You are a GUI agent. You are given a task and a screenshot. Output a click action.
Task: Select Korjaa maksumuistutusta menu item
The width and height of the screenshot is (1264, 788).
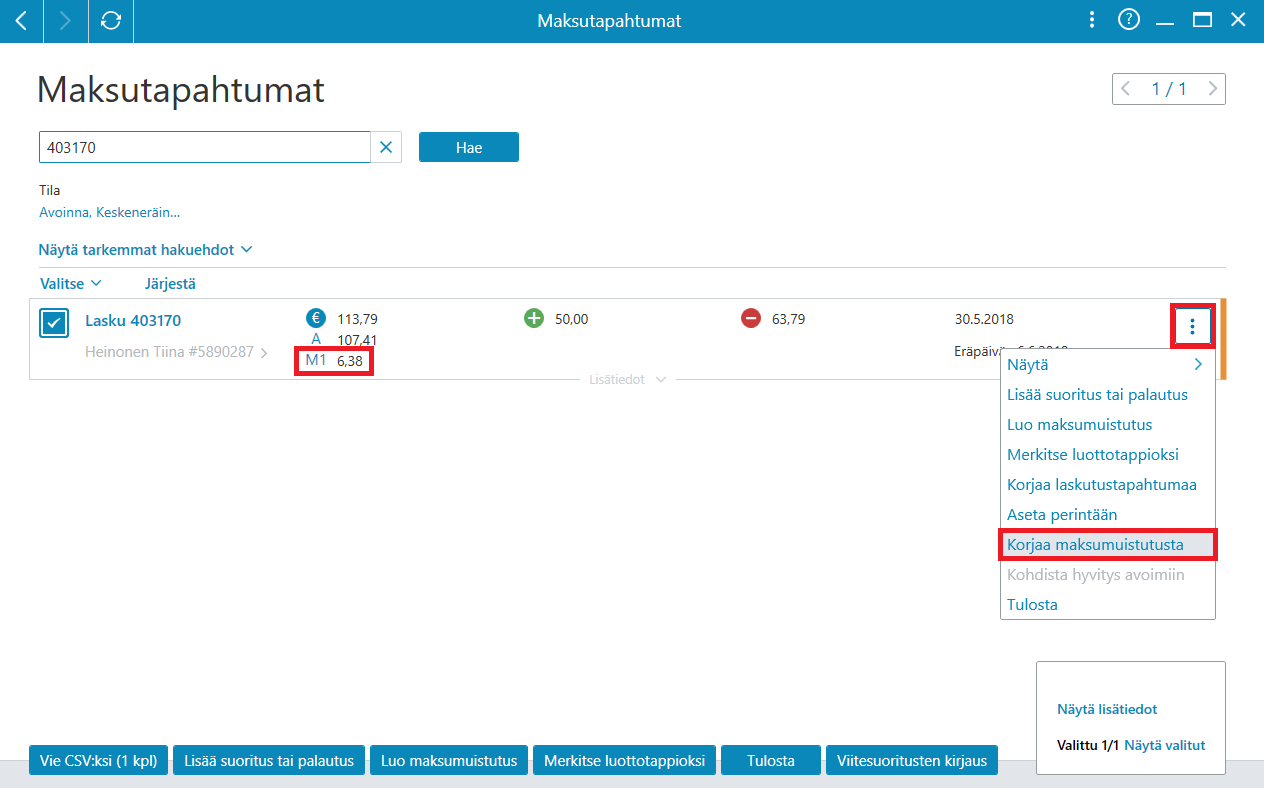1108,545
